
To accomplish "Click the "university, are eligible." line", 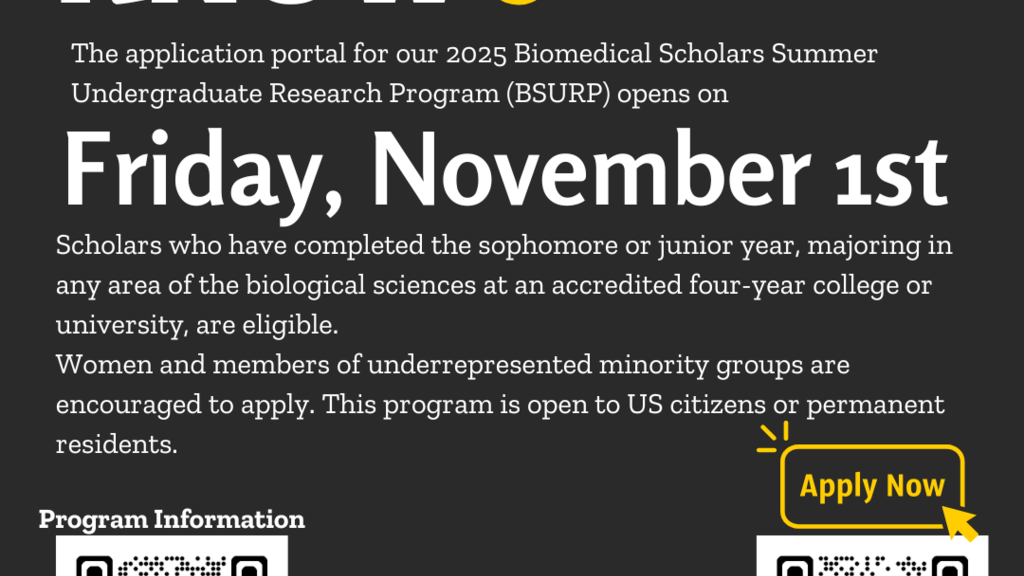I will point(197,325).
